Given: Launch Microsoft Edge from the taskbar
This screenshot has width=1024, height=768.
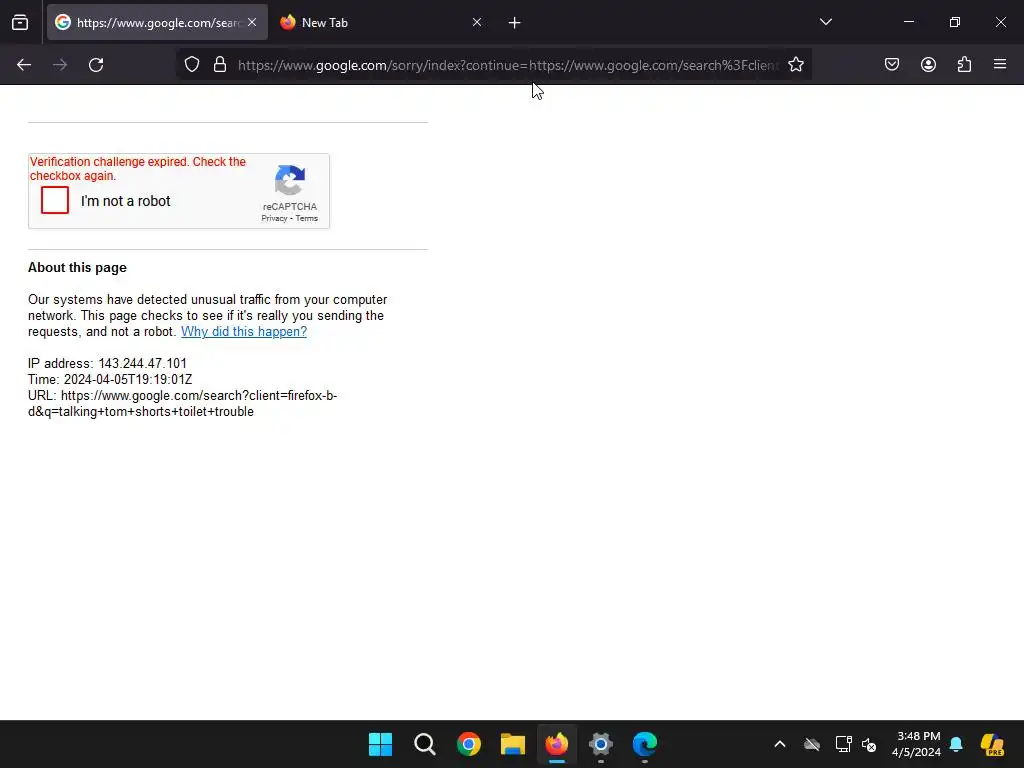Looking at the screenshot, I should point(645,744).
